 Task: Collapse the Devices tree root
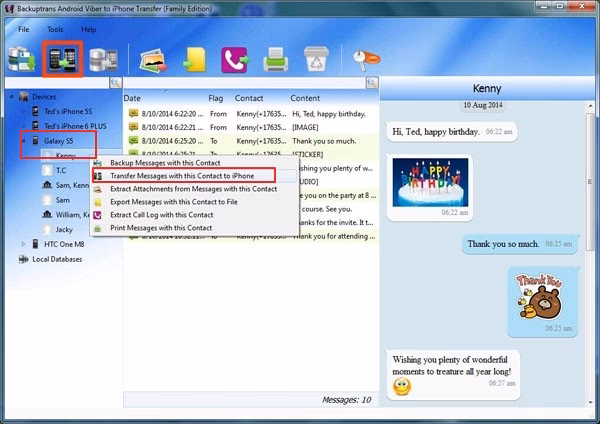[11, 97]
